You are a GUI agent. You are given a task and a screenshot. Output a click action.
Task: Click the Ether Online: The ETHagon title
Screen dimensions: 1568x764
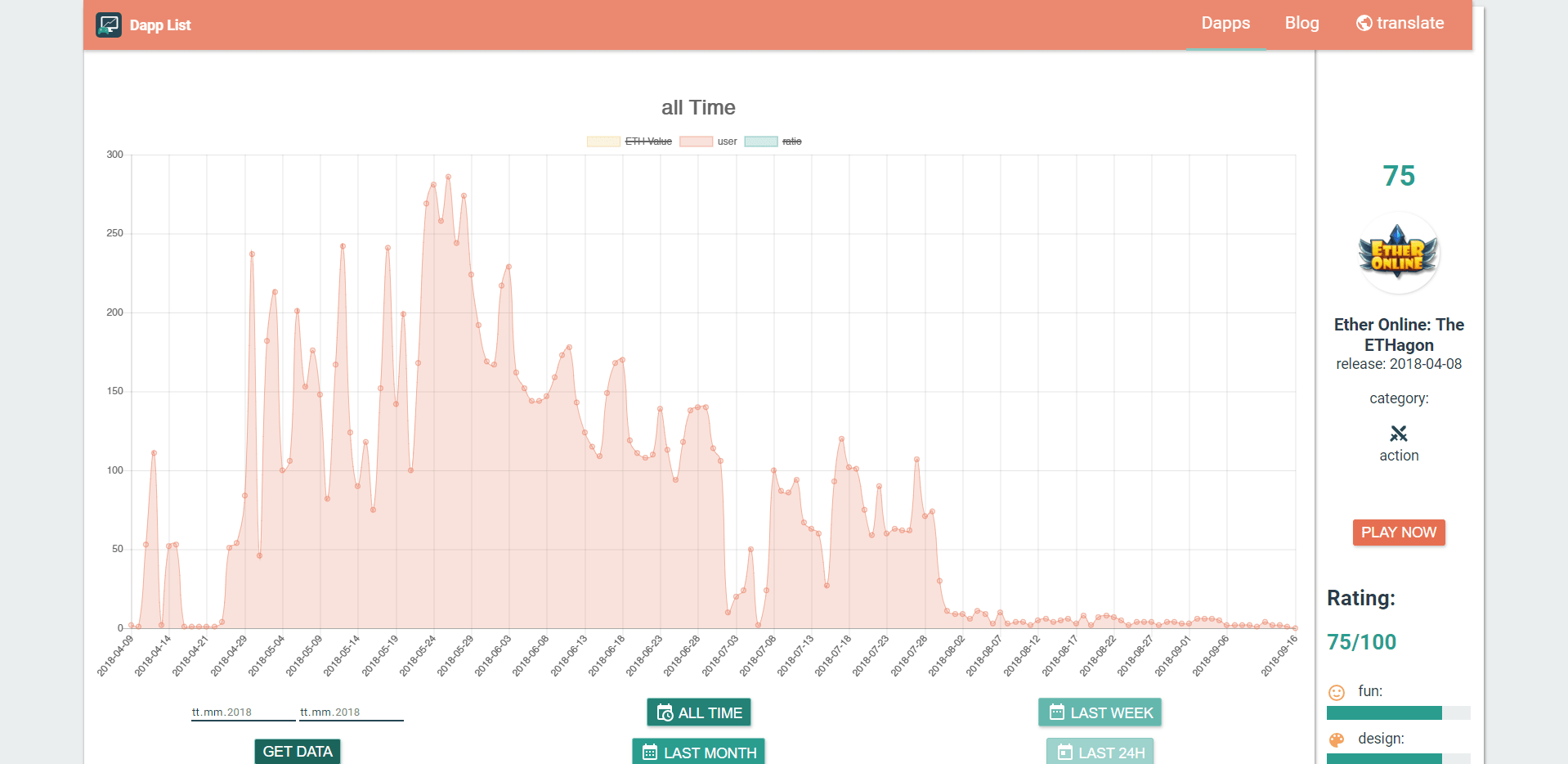[1399, 335]
